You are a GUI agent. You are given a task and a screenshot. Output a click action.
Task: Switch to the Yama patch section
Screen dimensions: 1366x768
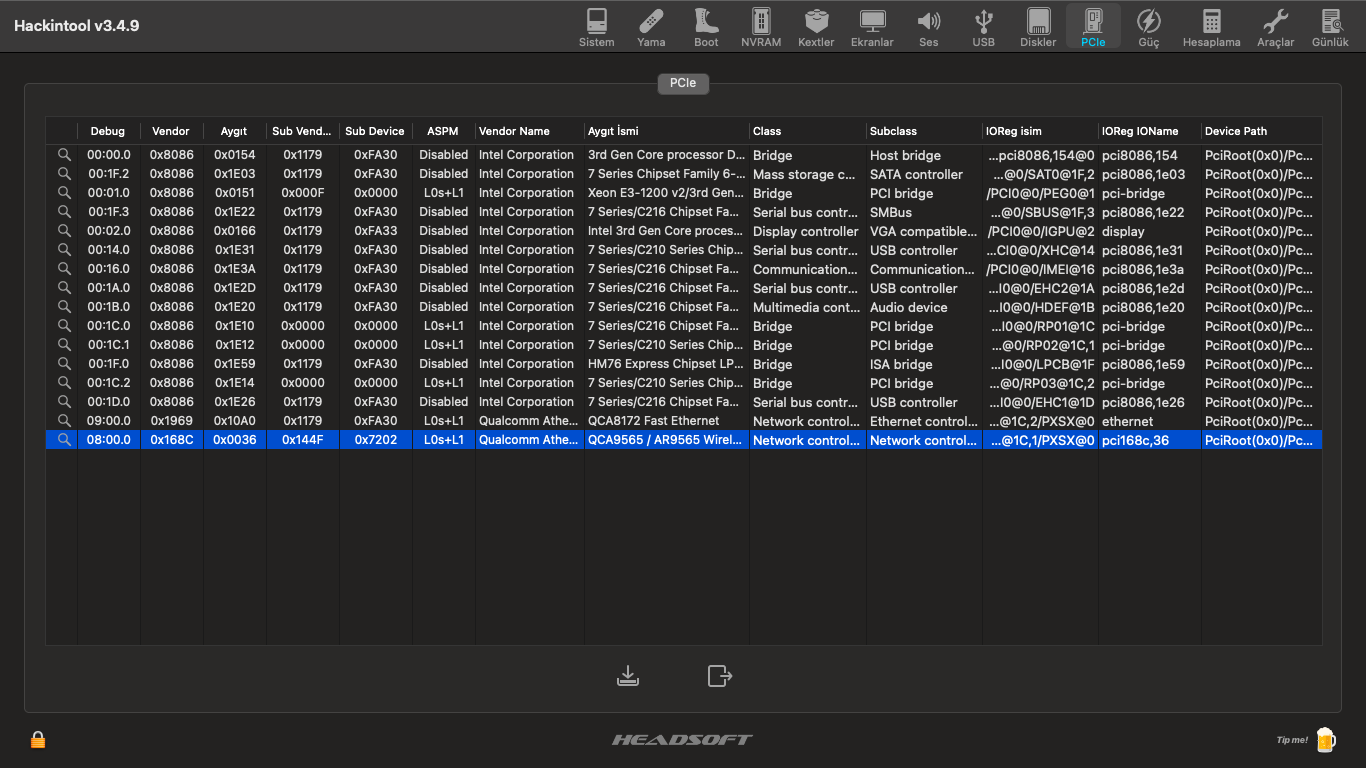[x=651, y=27]
